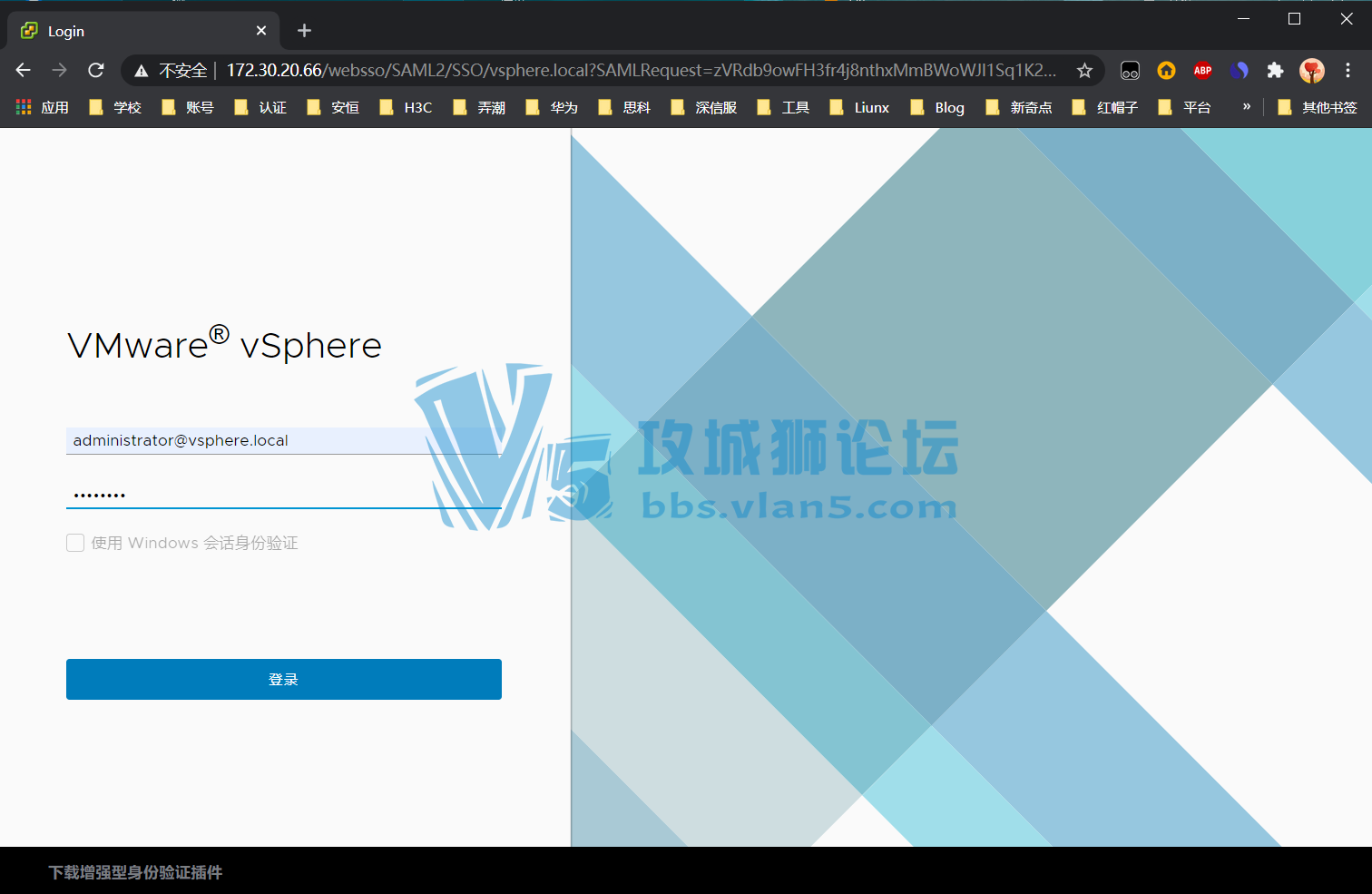This screenshot has width=1372, height=894.
Task: Reload the page with refresh icon
Action: [95, 70]
